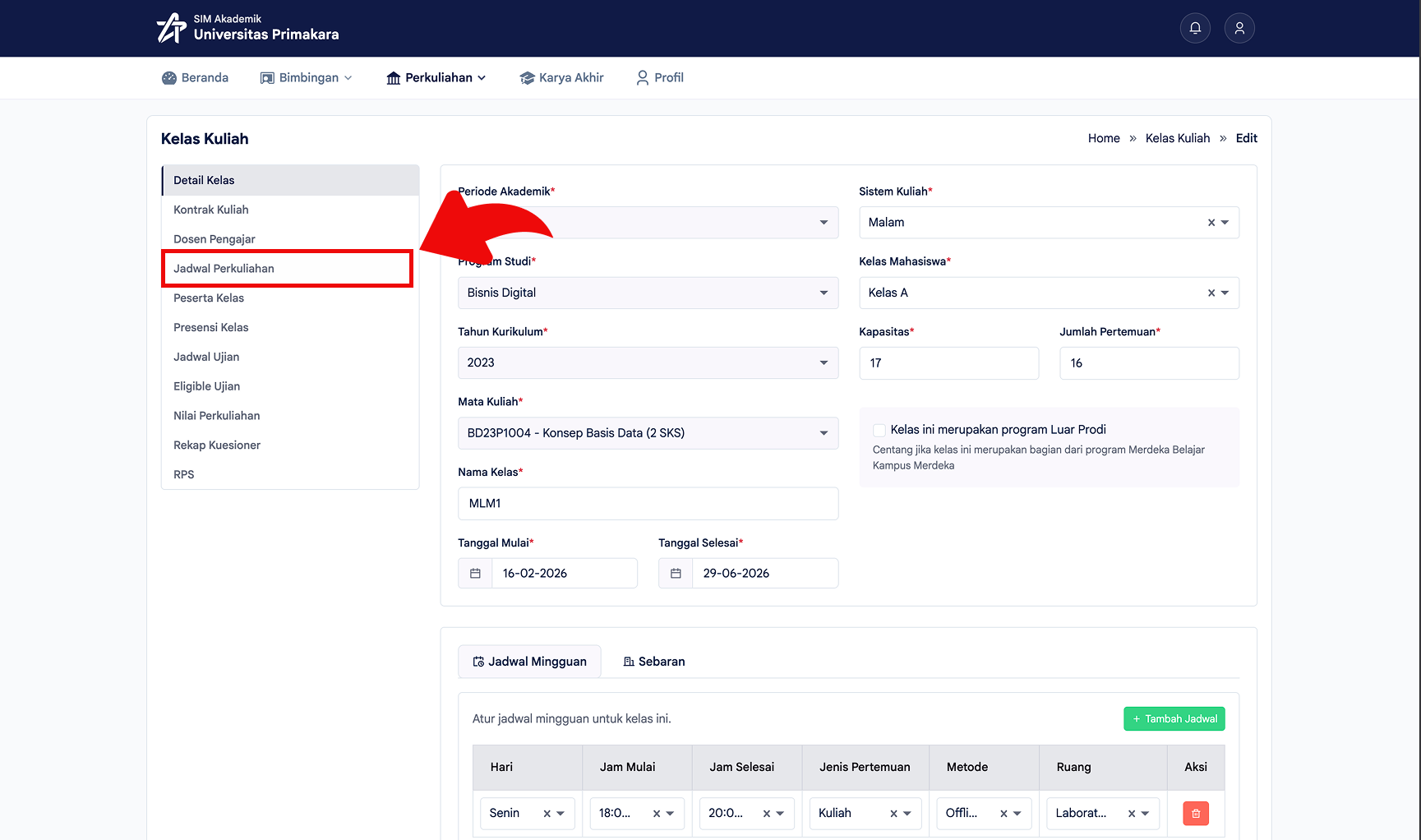This screenshot has width=1421, height=840.
Task: Open the user account icon
Action: pos(1239,28)
